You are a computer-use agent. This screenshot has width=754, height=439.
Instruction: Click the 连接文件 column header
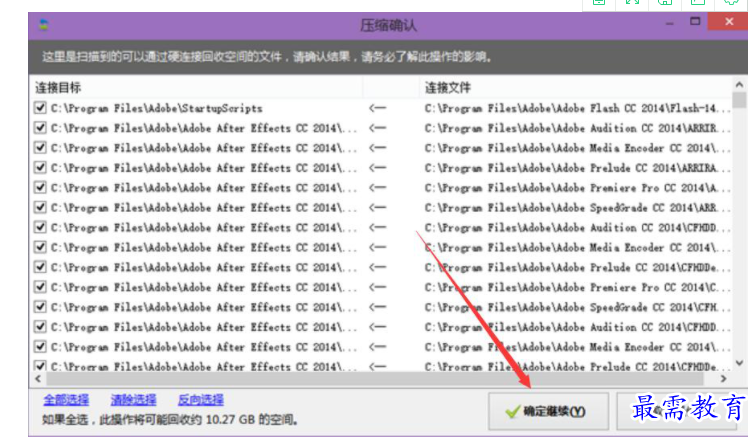click(448, 88)
